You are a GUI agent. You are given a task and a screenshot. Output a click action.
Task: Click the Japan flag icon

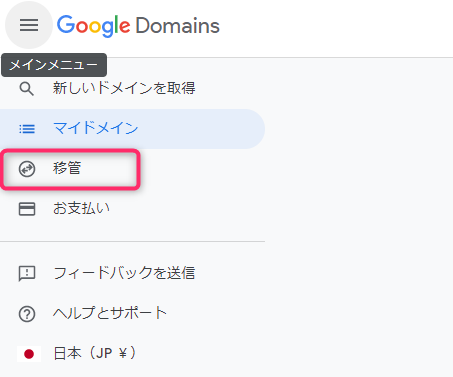coord(29,354)
